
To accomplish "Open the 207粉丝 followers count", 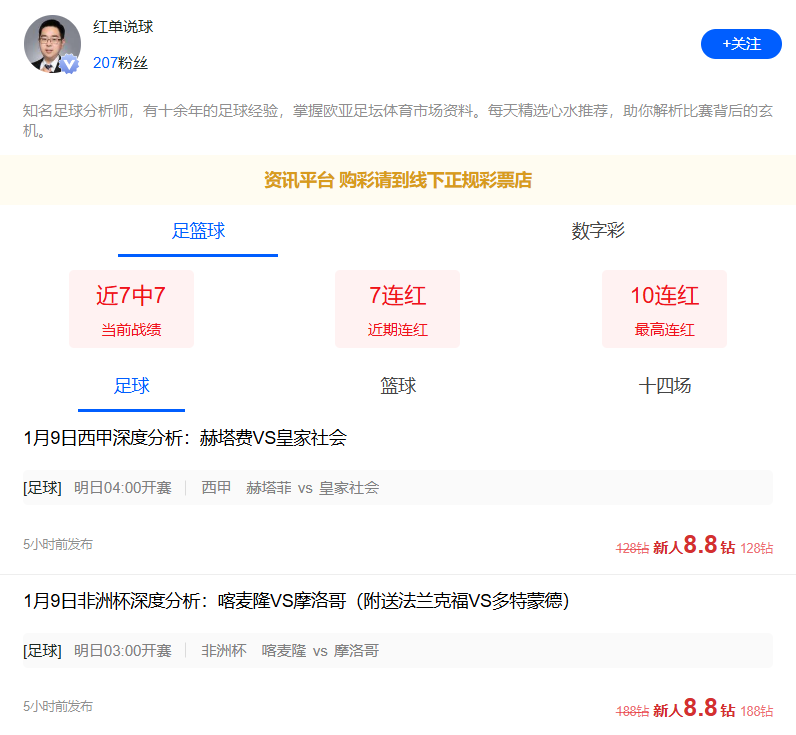I will coord(120,62).
